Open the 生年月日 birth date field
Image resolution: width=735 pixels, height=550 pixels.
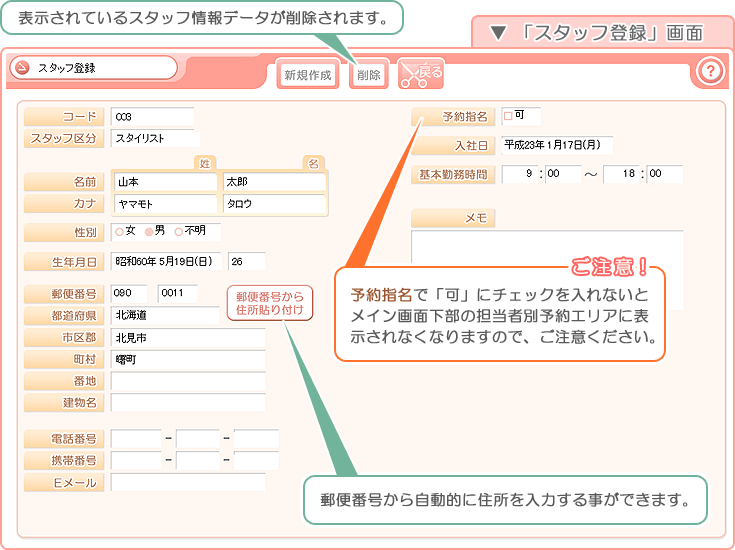166,262
